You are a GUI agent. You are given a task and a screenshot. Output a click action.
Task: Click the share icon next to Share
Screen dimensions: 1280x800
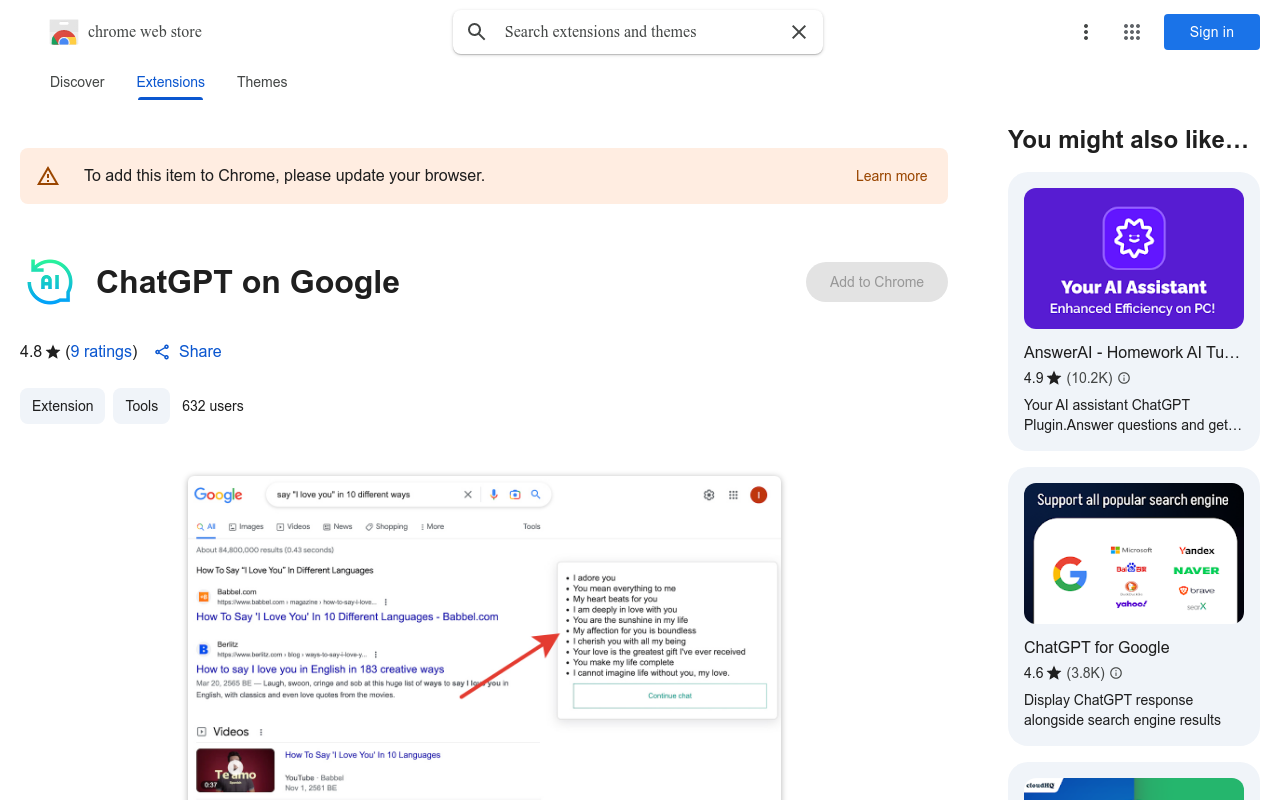pyautogui.click(x=162, y=352)
